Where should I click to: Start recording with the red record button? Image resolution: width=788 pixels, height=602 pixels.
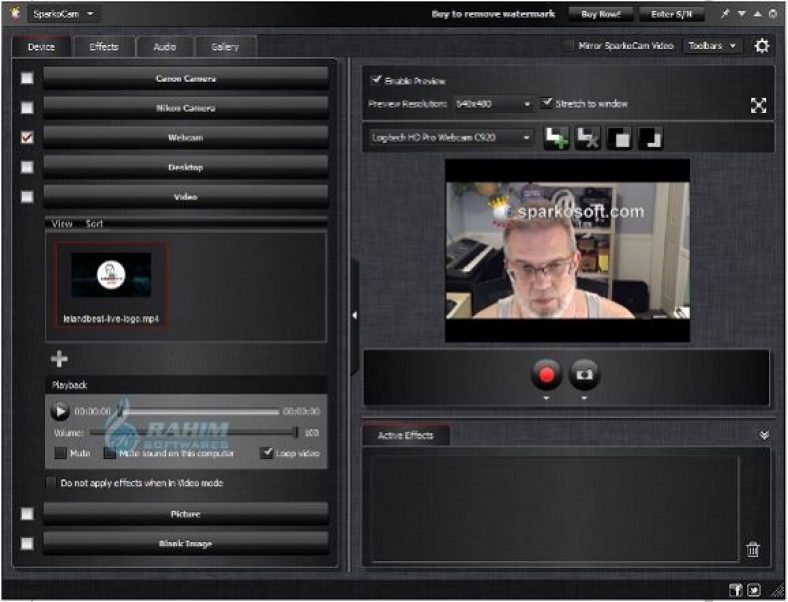[546, 375]
